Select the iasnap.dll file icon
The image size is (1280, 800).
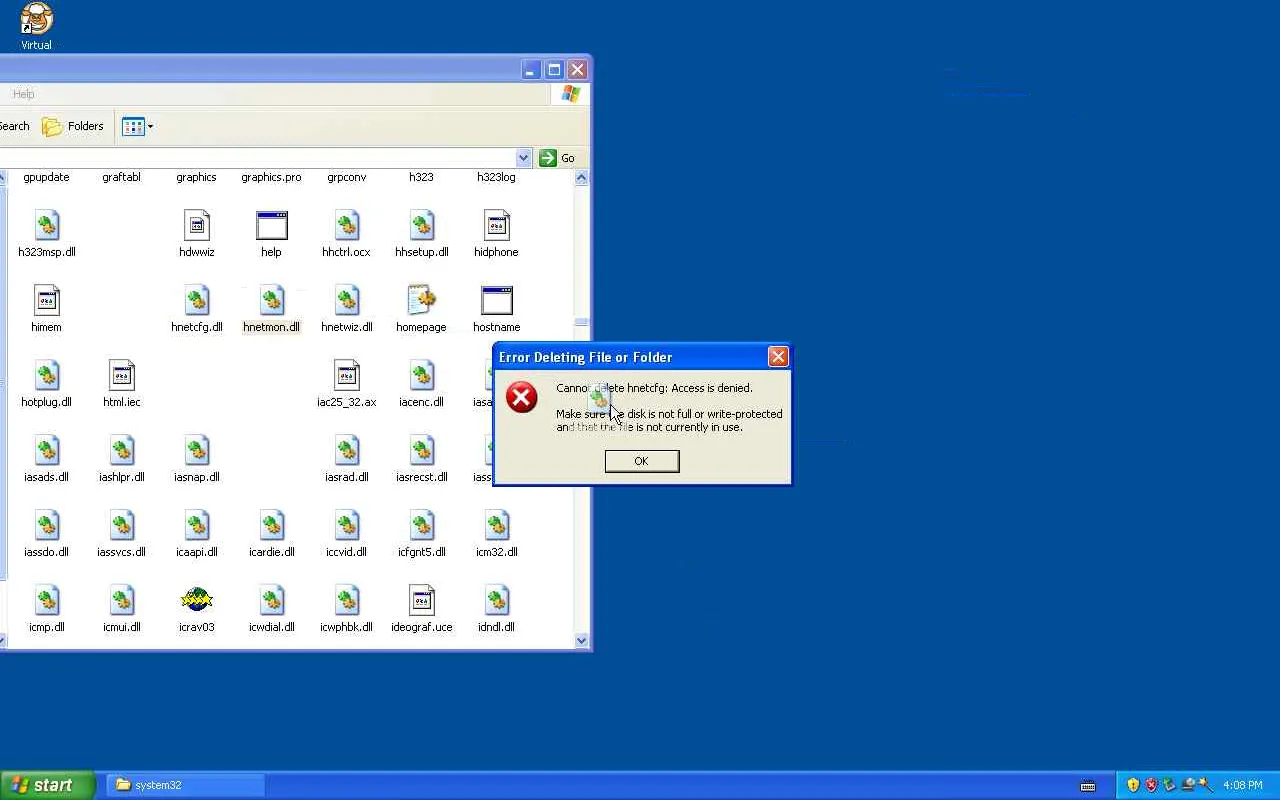197,450
